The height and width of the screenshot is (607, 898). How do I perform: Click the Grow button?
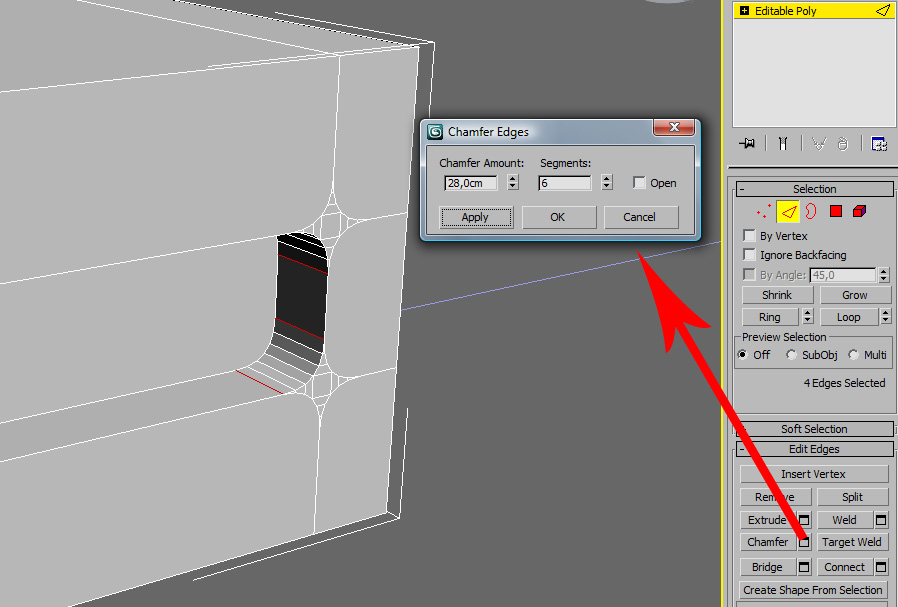(855, 295)
